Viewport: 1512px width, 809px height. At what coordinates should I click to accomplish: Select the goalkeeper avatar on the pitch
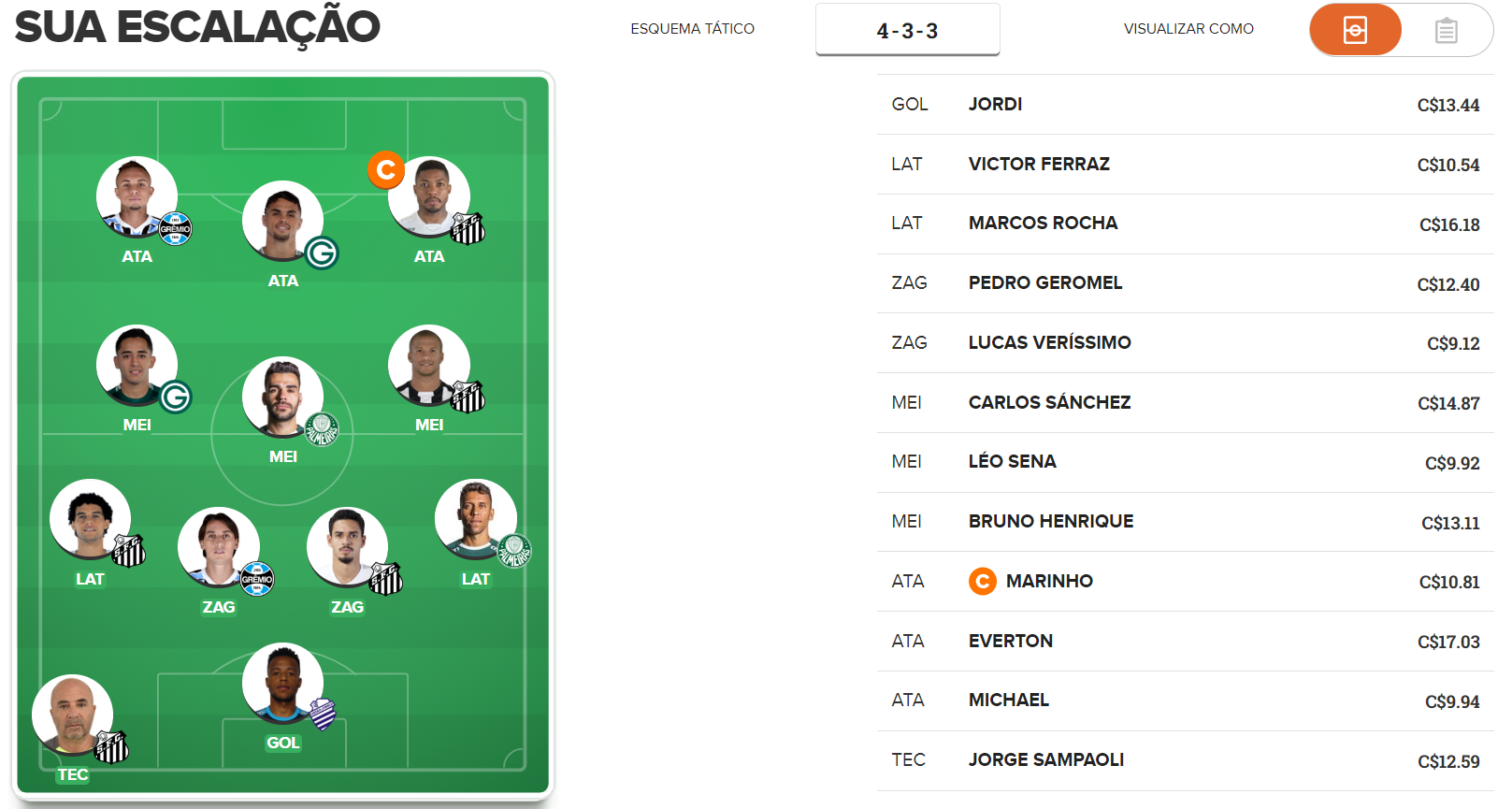click(x=283, y=684)
